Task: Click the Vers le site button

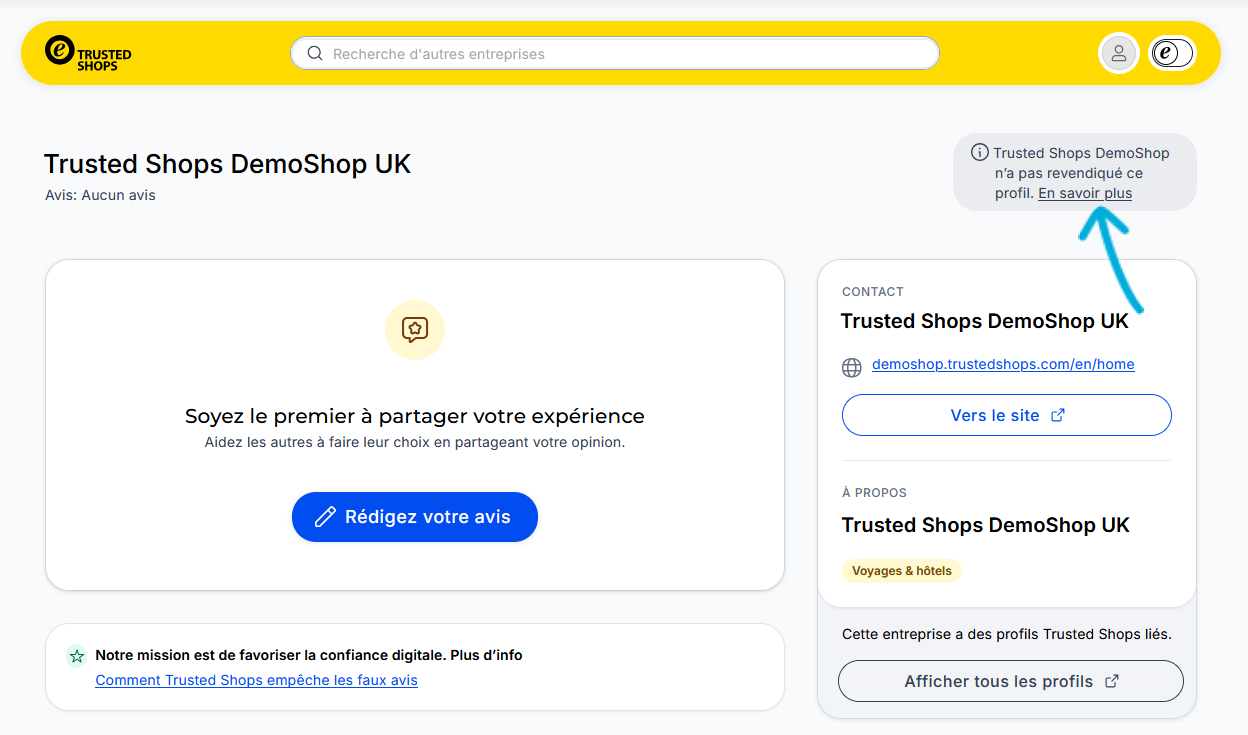Action: point(1007,415)
